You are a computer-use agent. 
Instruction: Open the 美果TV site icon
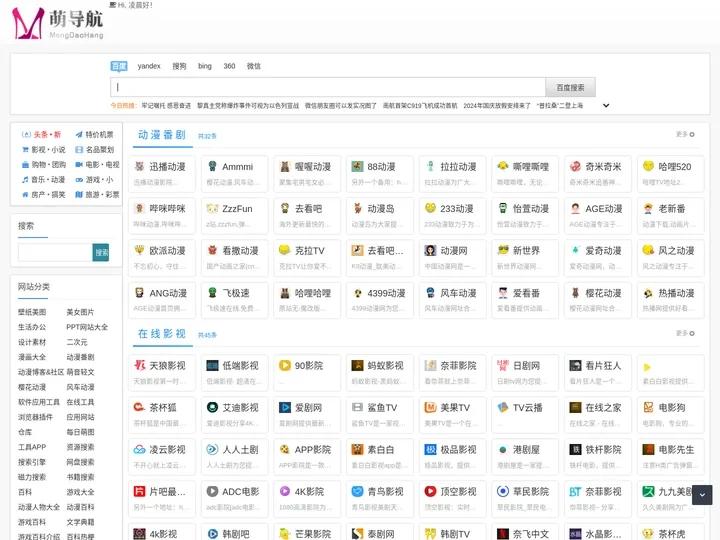[x=430, y=407]
